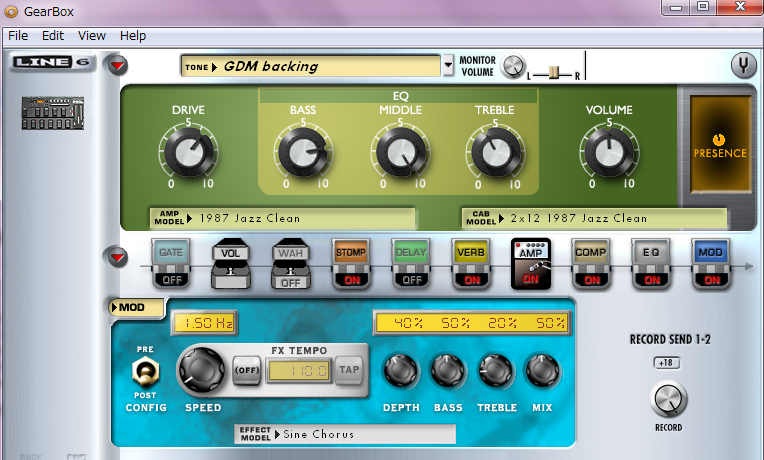This screenshot has height=460, width=764.
Task: Click the MOD MIX knob
Action: [542, 371]
